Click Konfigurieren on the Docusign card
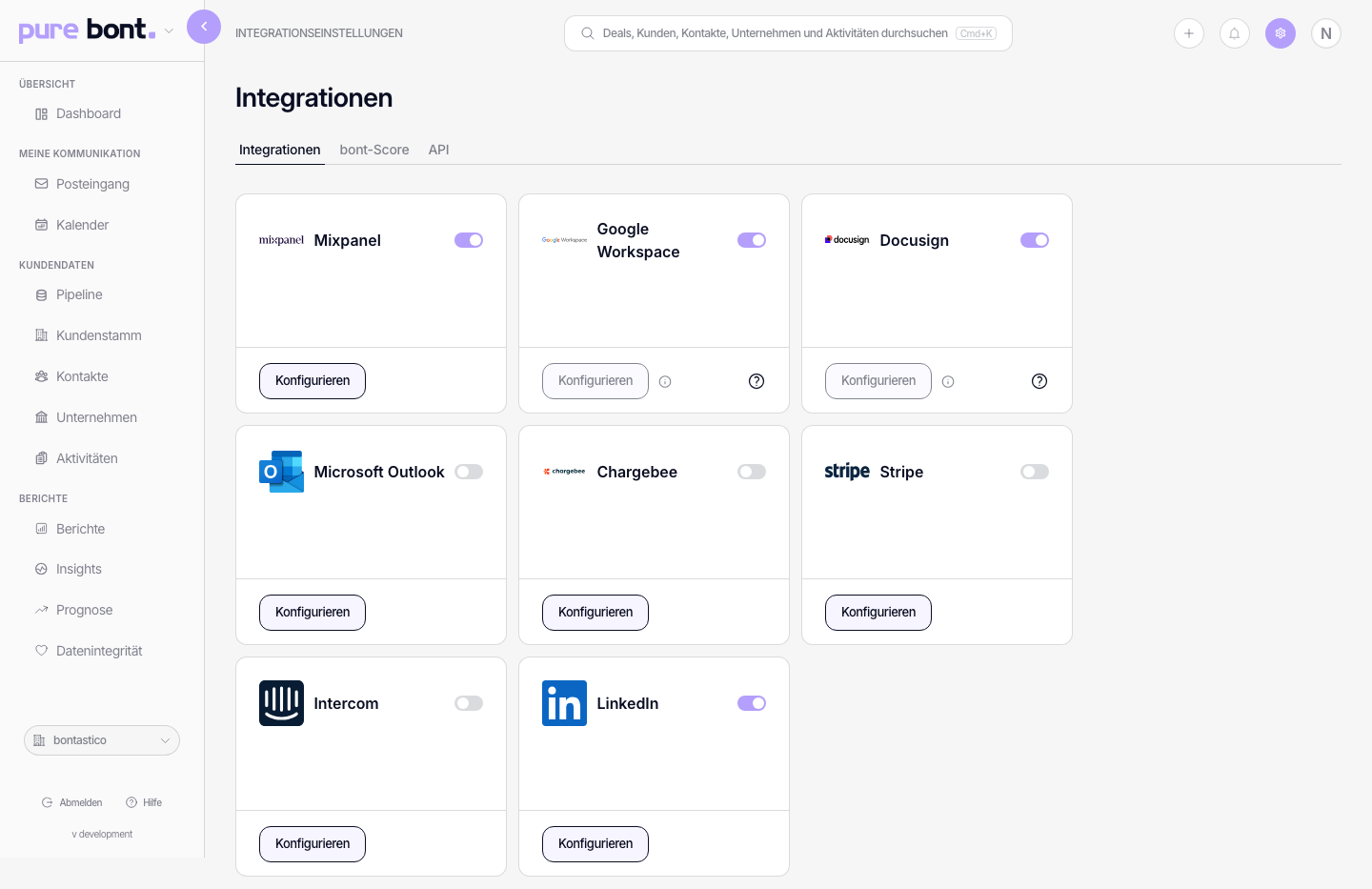The image size is (1372, 889). pos(878,381)
